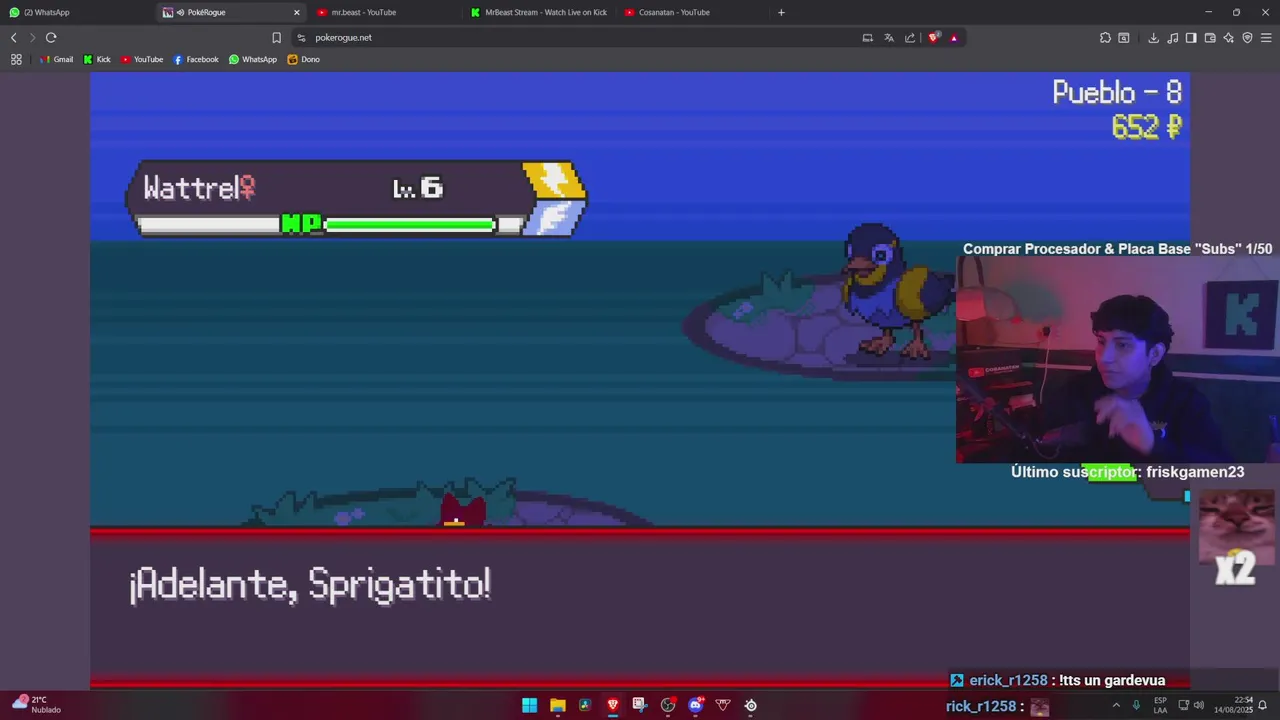Install app icon in address bar

867,38
